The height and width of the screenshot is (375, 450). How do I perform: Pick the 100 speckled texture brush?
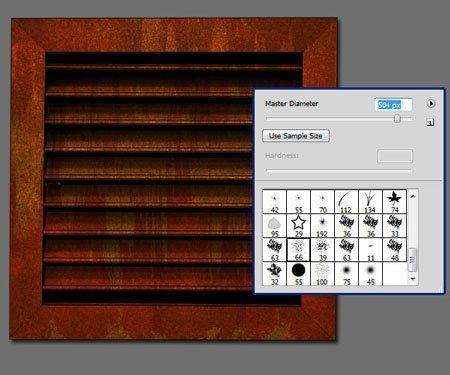pyautogui.click(x=322, y=274)
